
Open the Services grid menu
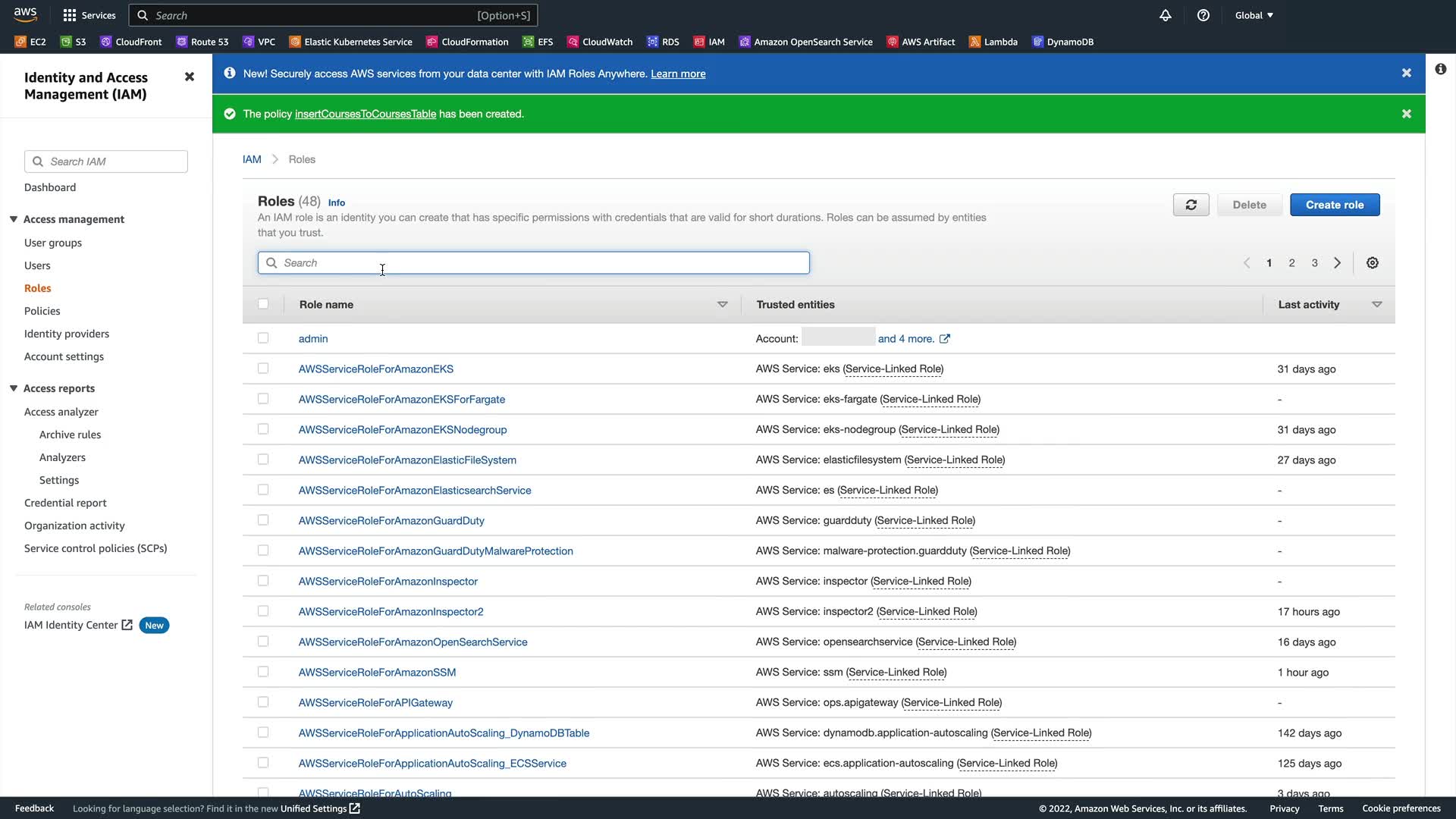pos(89,15)
